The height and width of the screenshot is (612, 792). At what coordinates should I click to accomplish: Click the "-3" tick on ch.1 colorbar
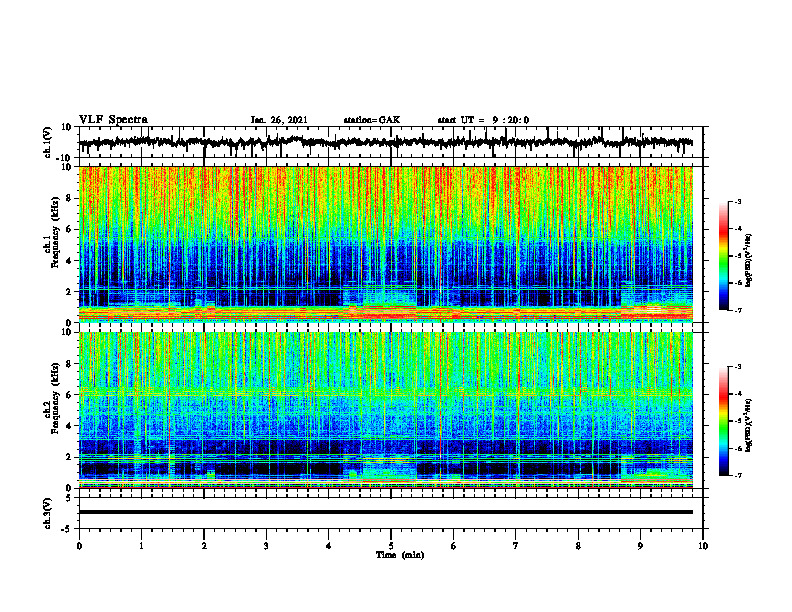pos(738,201)
